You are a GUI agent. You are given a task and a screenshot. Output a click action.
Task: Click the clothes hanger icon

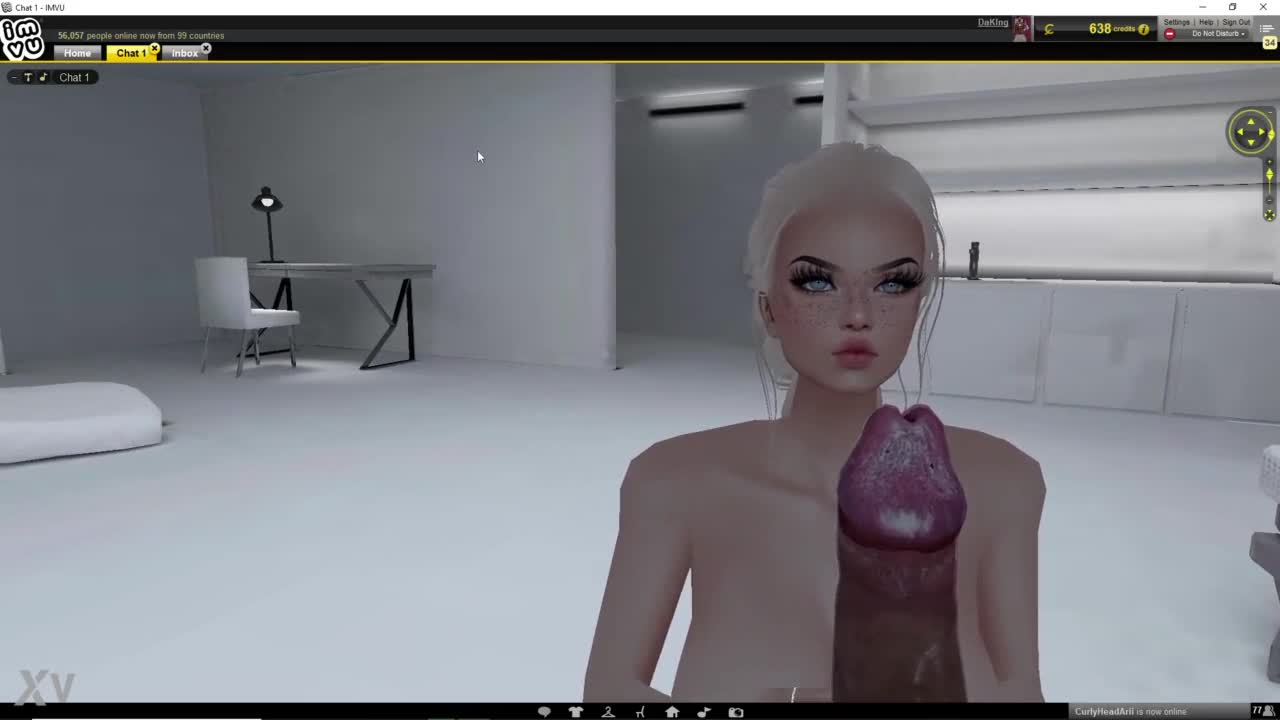click(608, 712)
